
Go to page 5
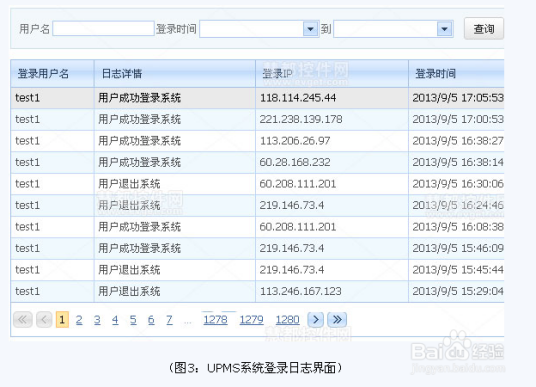coord(133,320)
